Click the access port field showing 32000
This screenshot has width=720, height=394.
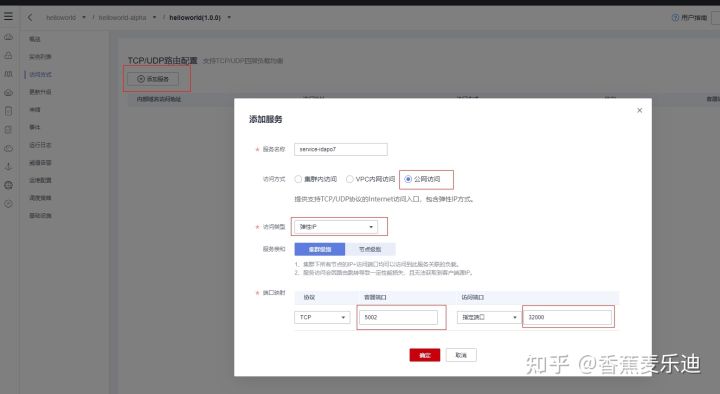coord(568,317)
